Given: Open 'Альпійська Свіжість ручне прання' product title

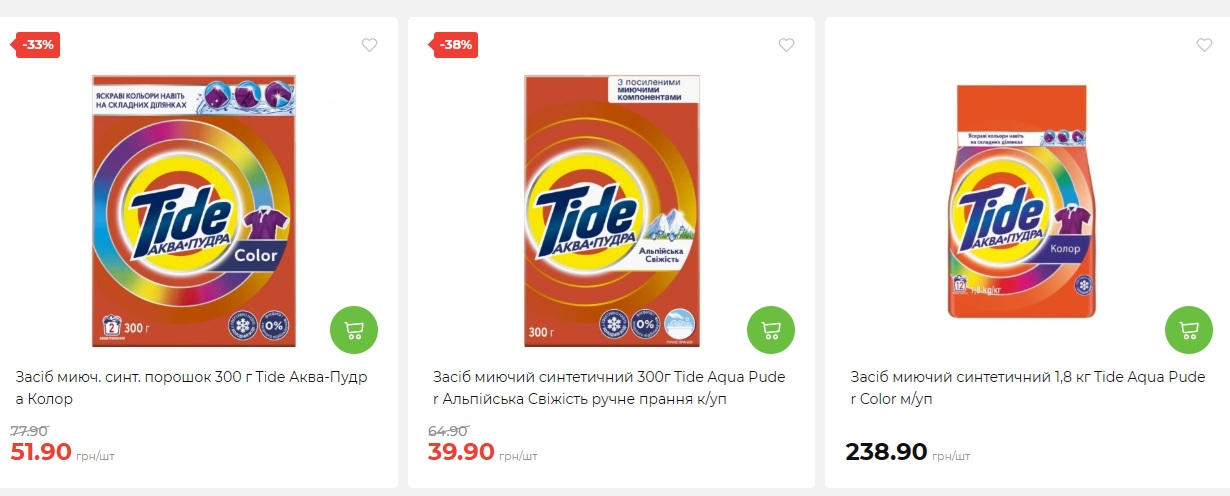Looking at the screenshot, I should coord(609,388).
